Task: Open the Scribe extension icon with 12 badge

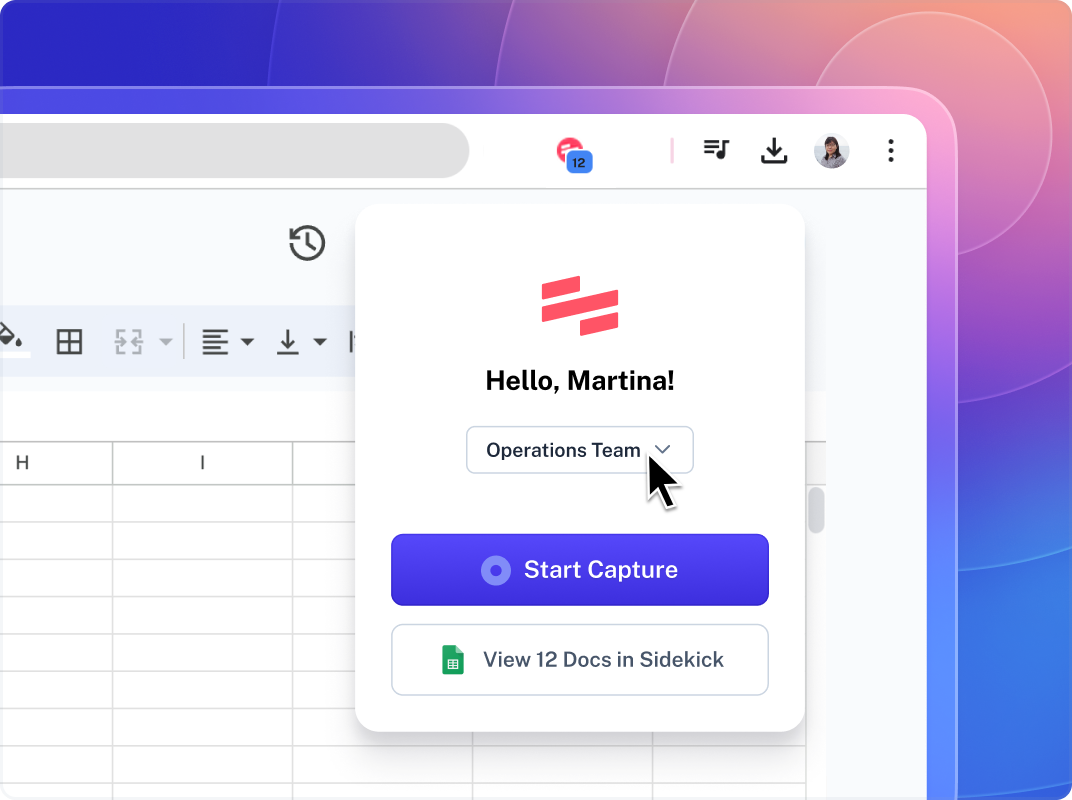Action: [x=574, y=155]
